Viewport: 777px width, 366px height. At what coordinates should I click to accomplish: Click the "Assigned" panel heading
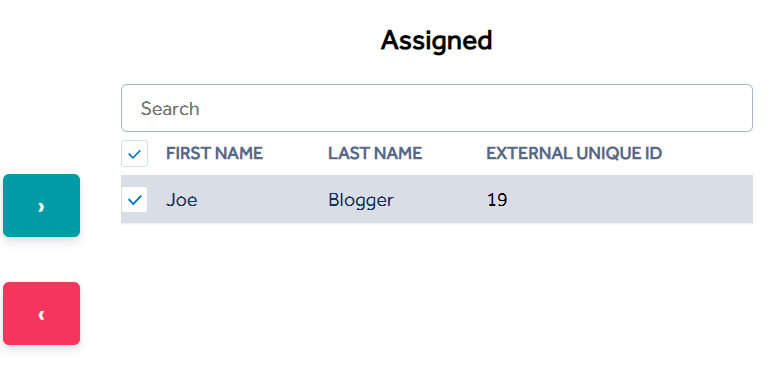pos(437,41)
